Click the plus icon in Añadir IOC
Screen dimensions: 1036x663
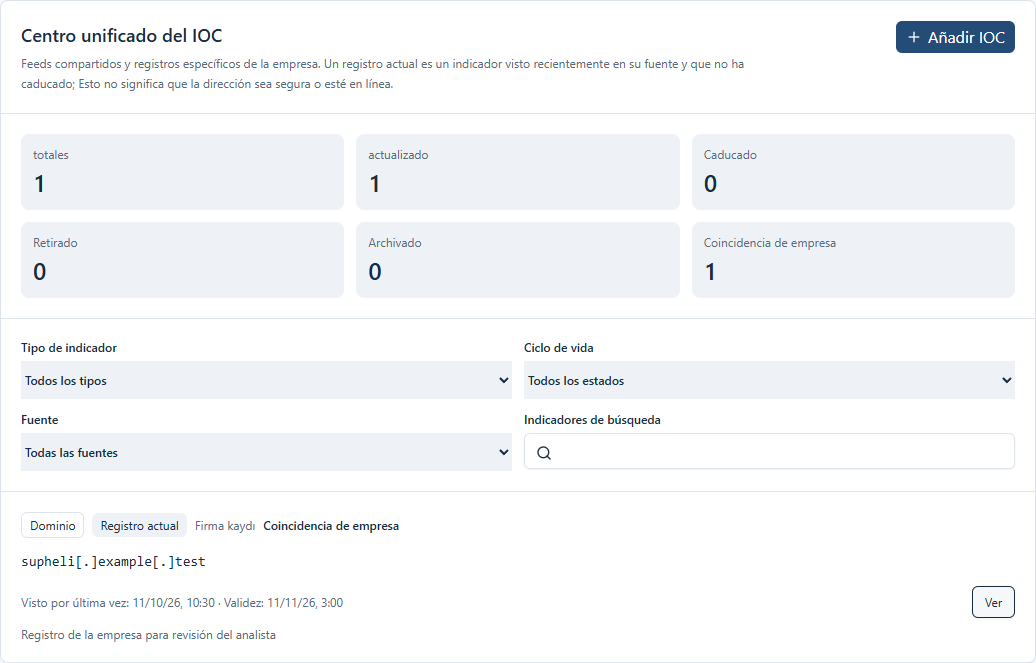[x=914, y=37]
